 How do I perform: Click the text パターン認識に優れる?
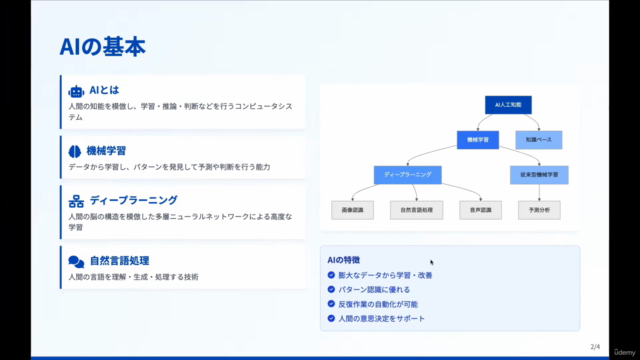pyautogui.click(x=374, y=290)
